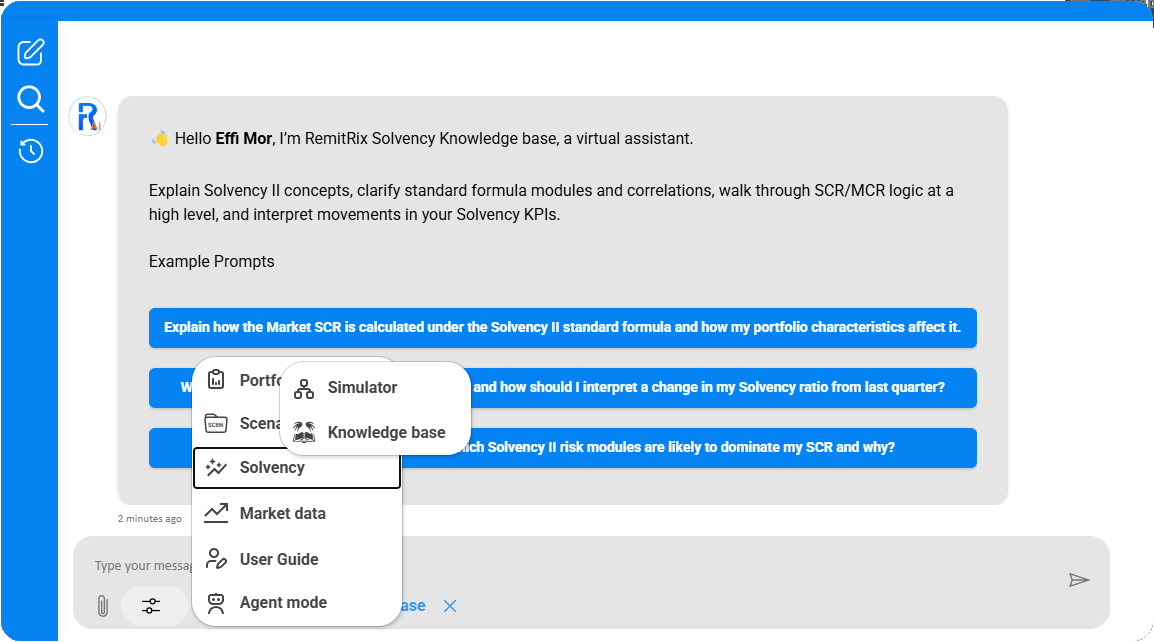Screen dimensions: 1154x642
Task: Click the new chat compose icon
Action: pos(31,51)
